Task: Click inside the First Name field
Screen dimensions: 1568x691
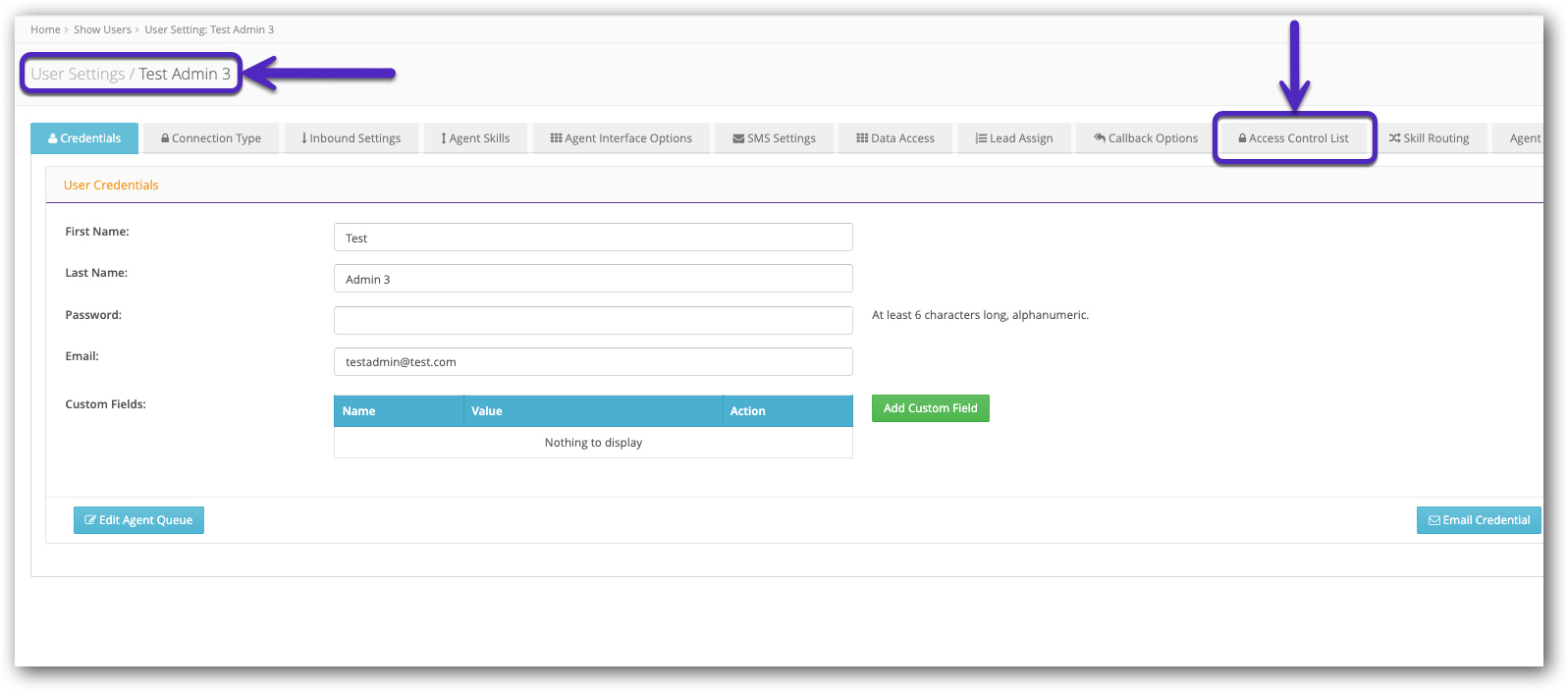Action: [593, 238]
